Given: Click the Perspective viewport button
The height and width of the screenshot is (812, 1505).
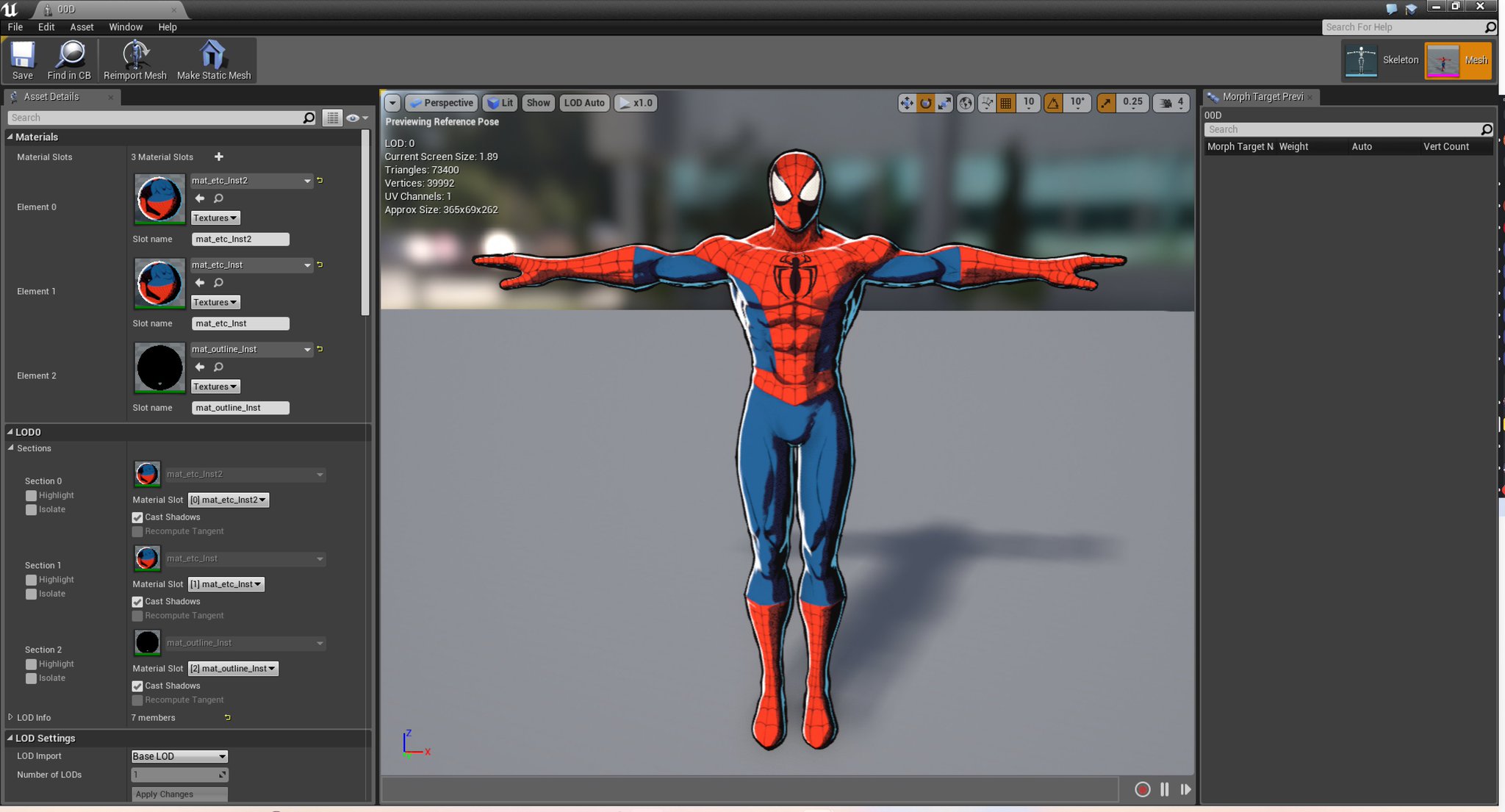Looking at the screenshot, I should 441,104.
